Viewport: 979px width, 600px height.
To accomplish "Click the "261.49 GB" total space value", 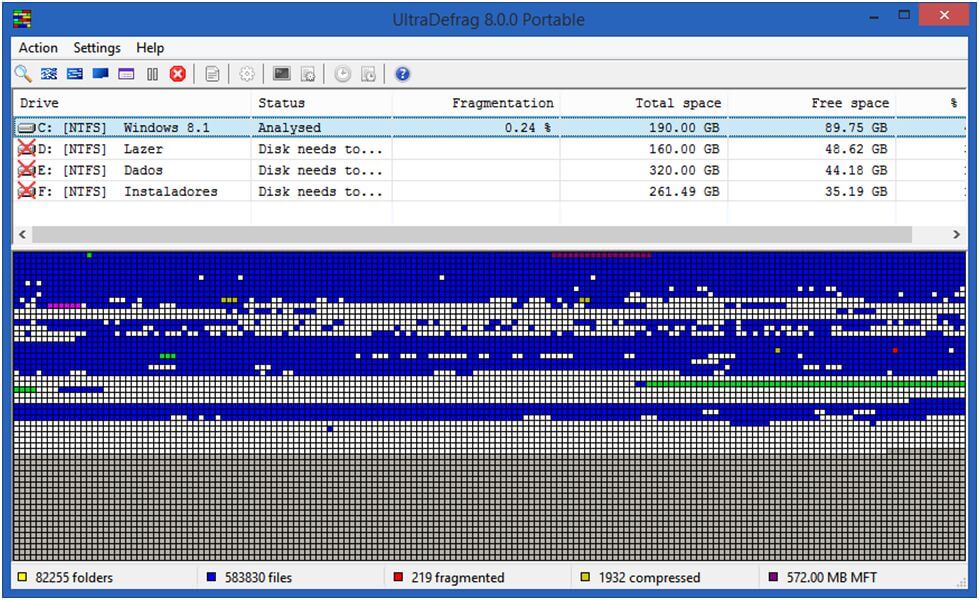I will pyautogui.click(x=684, y=192).
